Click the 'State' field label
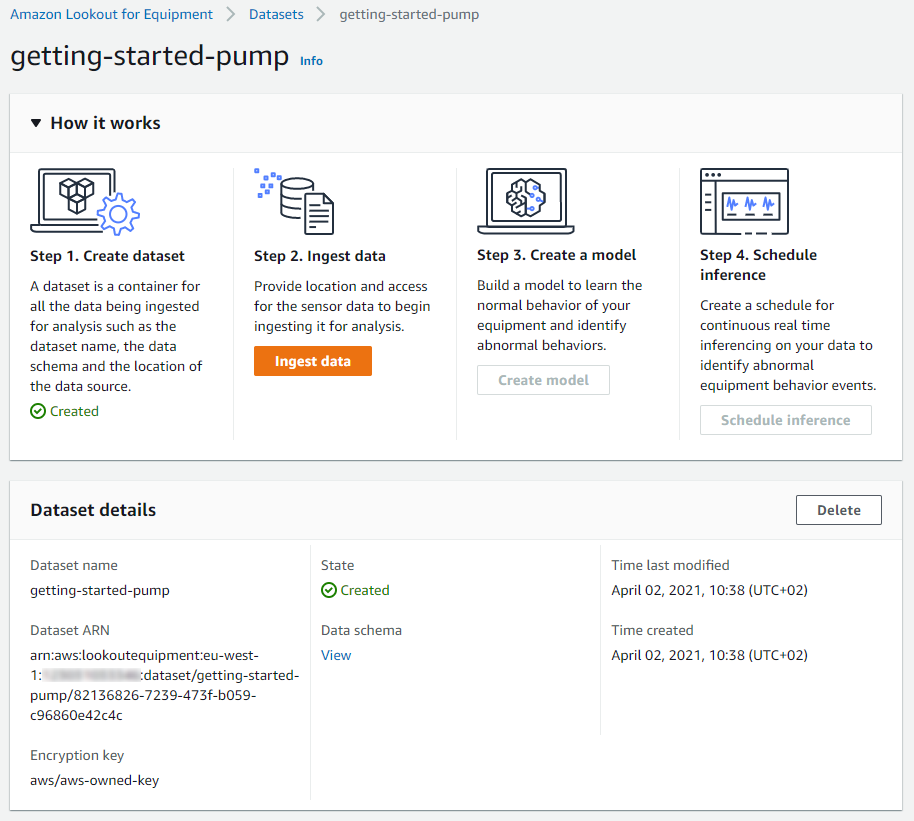The width and height of the screenshot is (914, 821). click(338, 566)
